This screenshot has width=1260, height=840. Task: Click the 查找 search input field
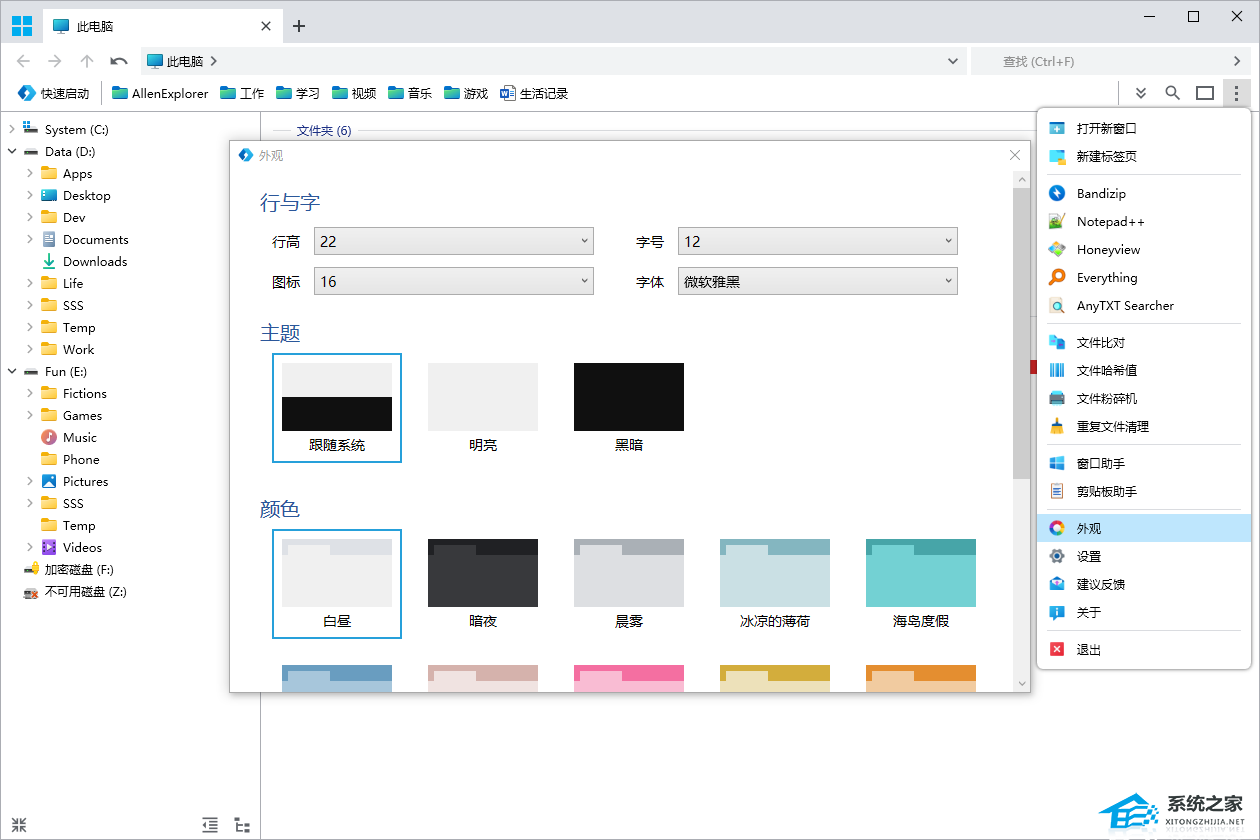pyautogui.click(x=1100, y=61)
